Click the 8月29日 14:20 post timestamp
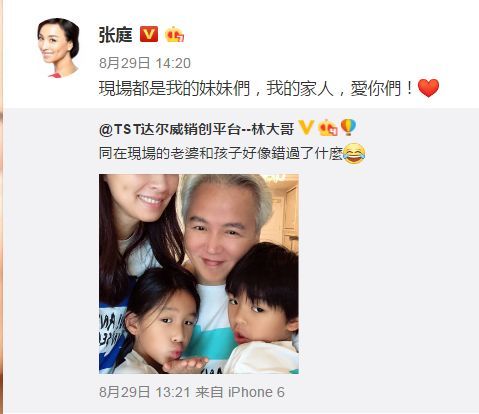This screenshot has width=479, height=414. (145, 63)
